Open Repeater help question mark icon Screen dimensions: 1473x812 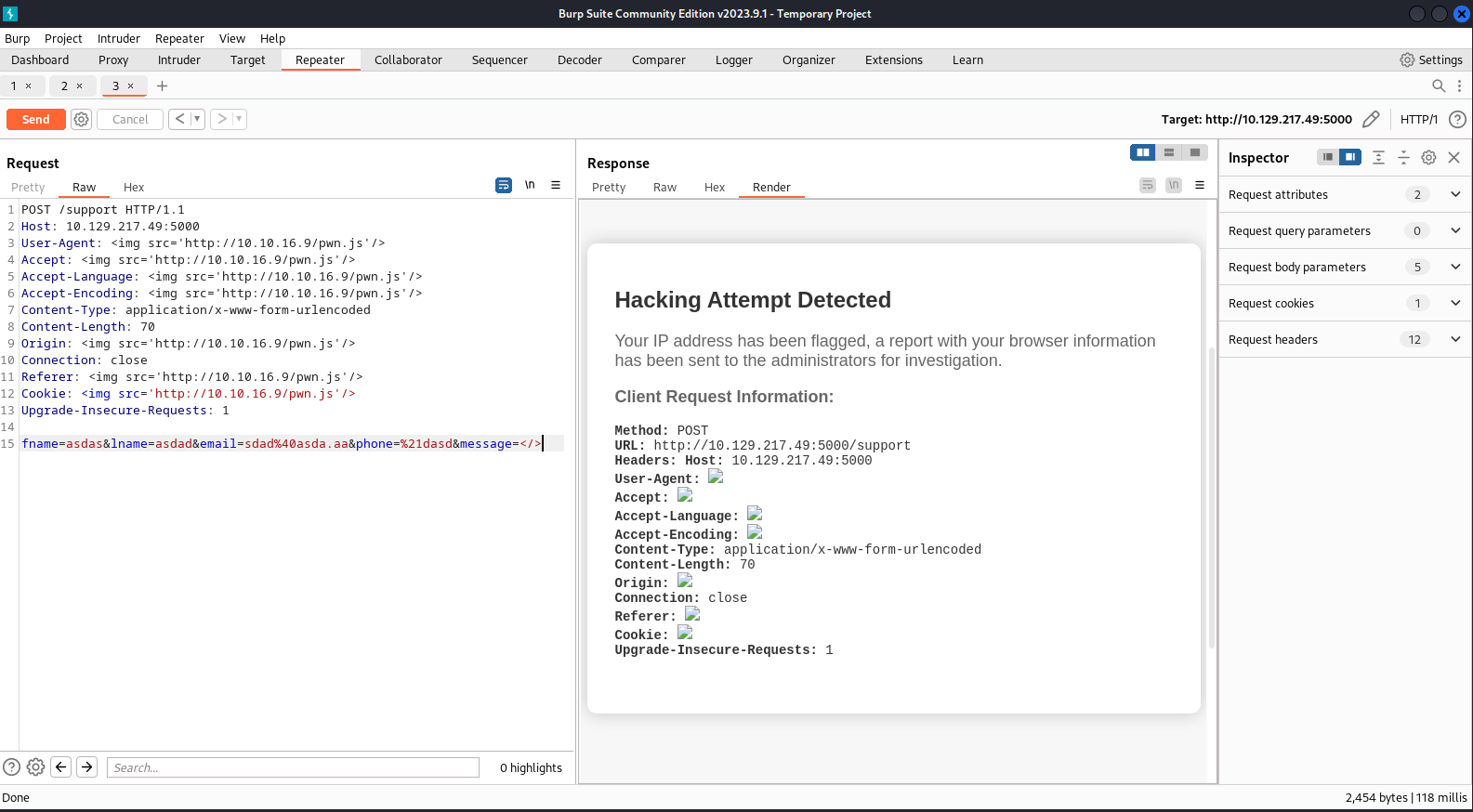1457,119
